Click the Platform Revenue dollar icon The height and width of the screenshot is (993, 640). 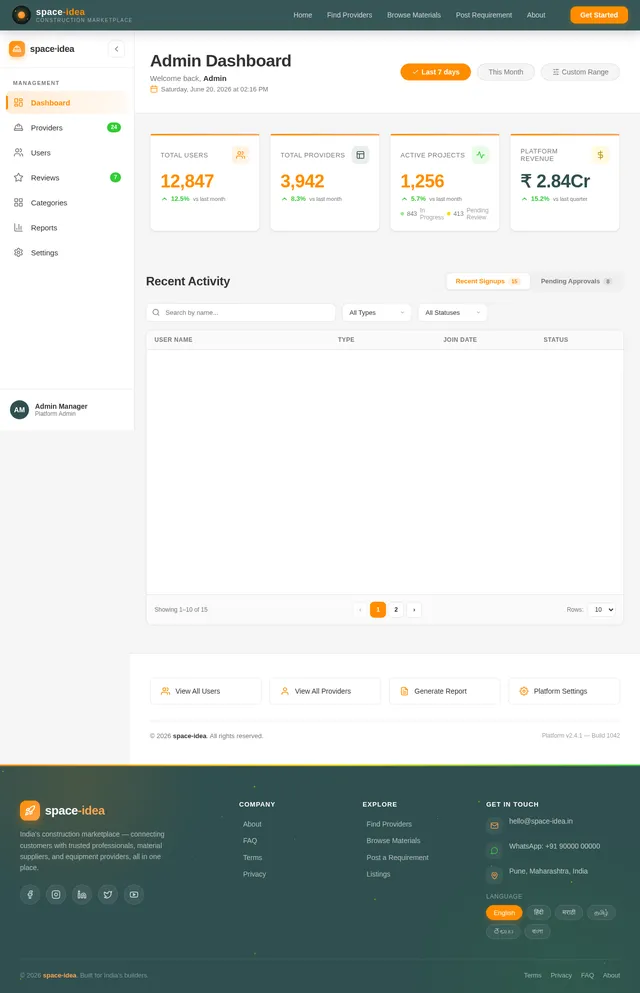click(x=600, y=155)
